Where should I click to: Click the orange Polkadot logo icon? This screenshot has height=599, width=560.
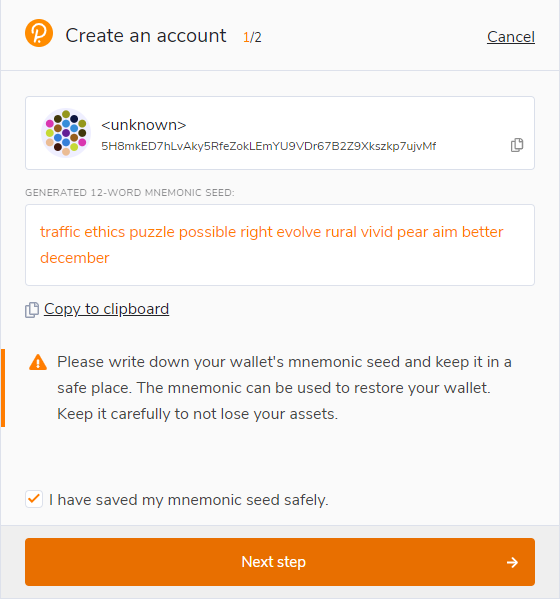pyautogui.click(x=39, y=33)
